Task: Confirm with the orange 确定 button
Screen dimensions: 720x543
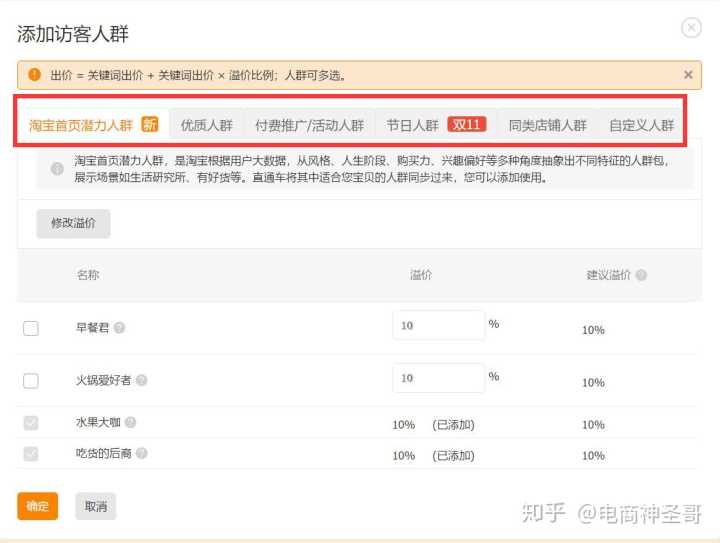Action: (38, 506)
